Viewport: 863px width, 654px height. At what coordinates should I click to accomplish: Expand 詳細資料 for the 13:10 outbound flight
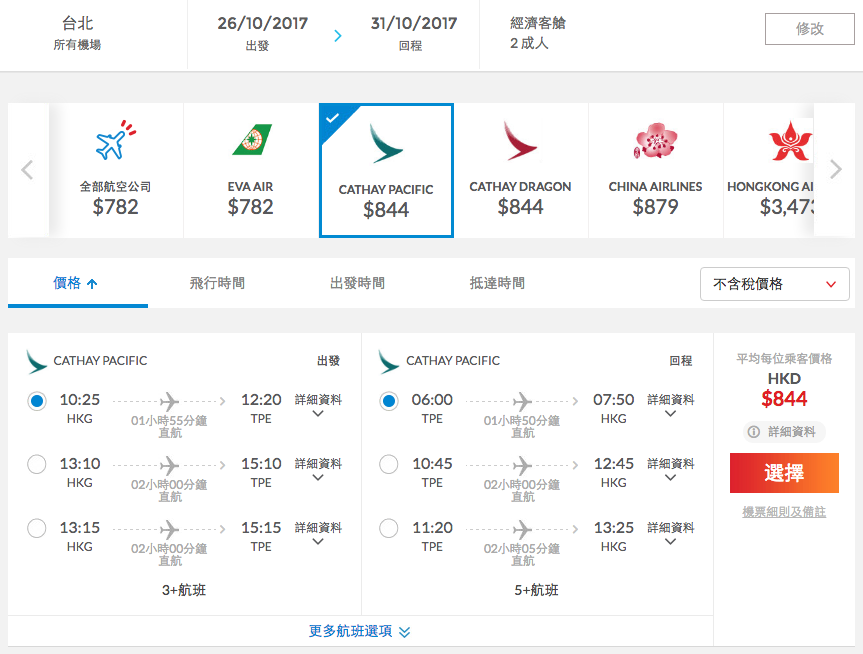[x=318, y=469]
